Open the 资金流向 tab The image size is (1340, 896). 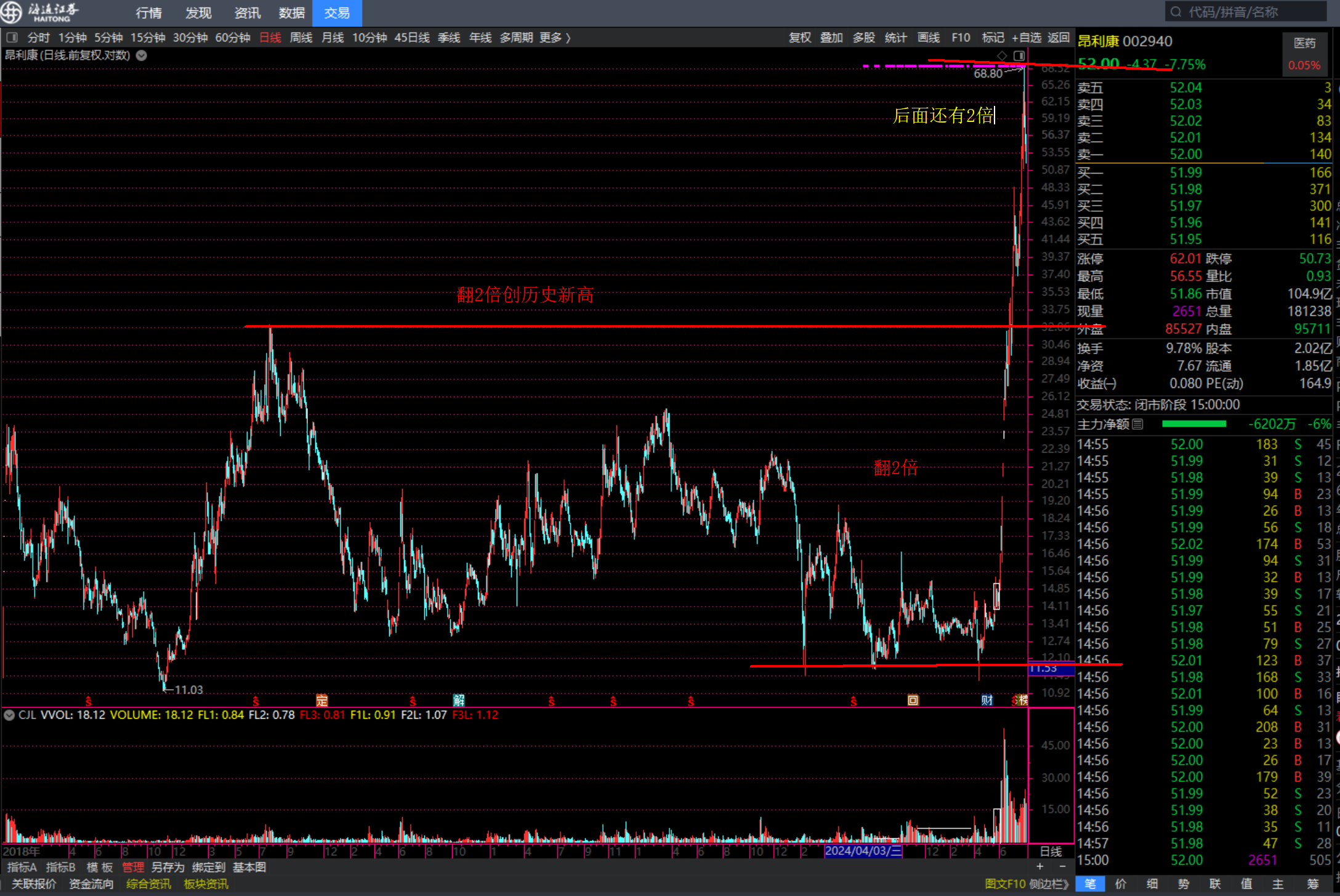click(x=91, y=884)
